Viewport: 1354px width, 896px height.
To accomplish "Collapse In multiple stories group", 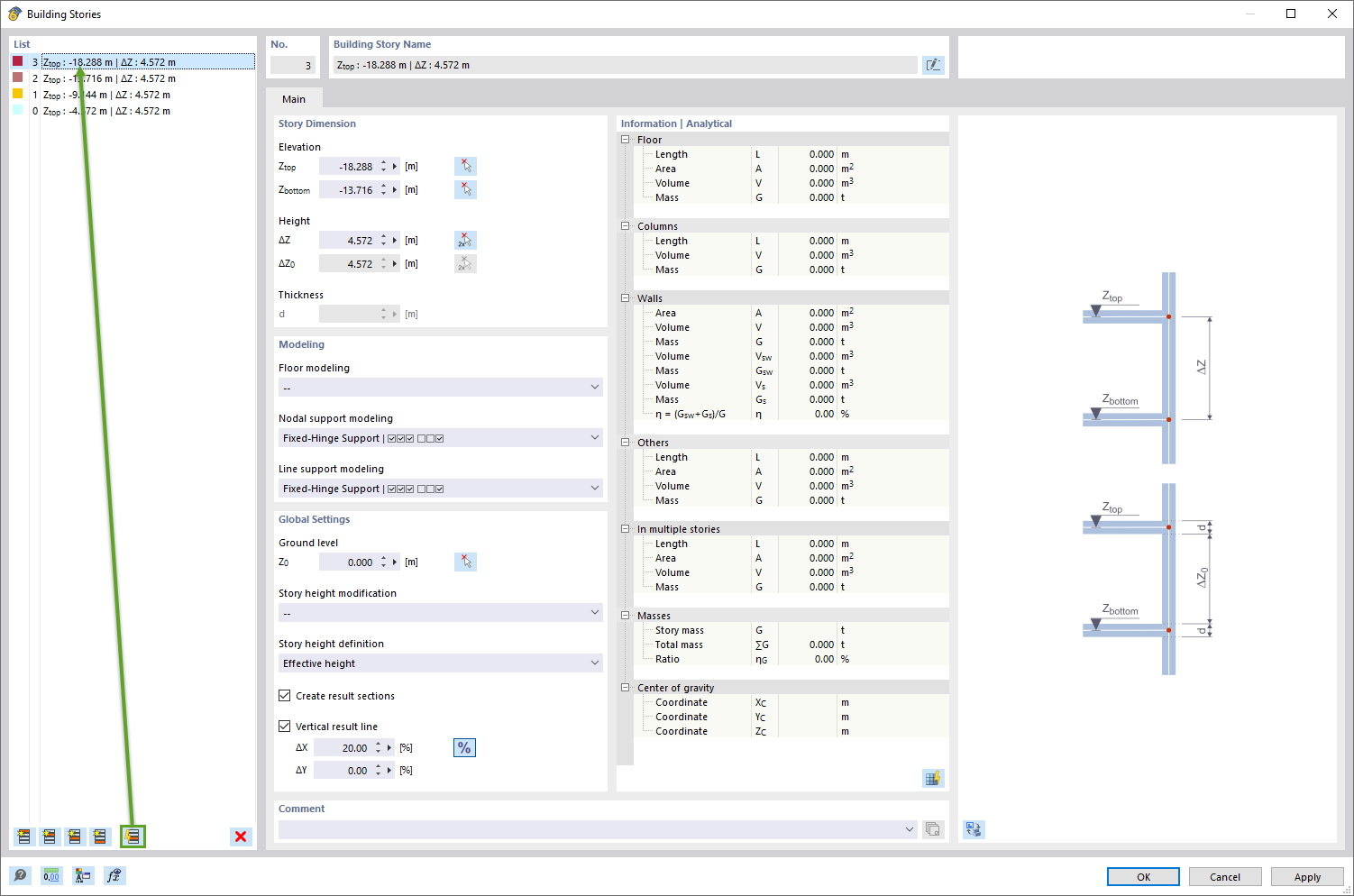I will coord(626,529).
